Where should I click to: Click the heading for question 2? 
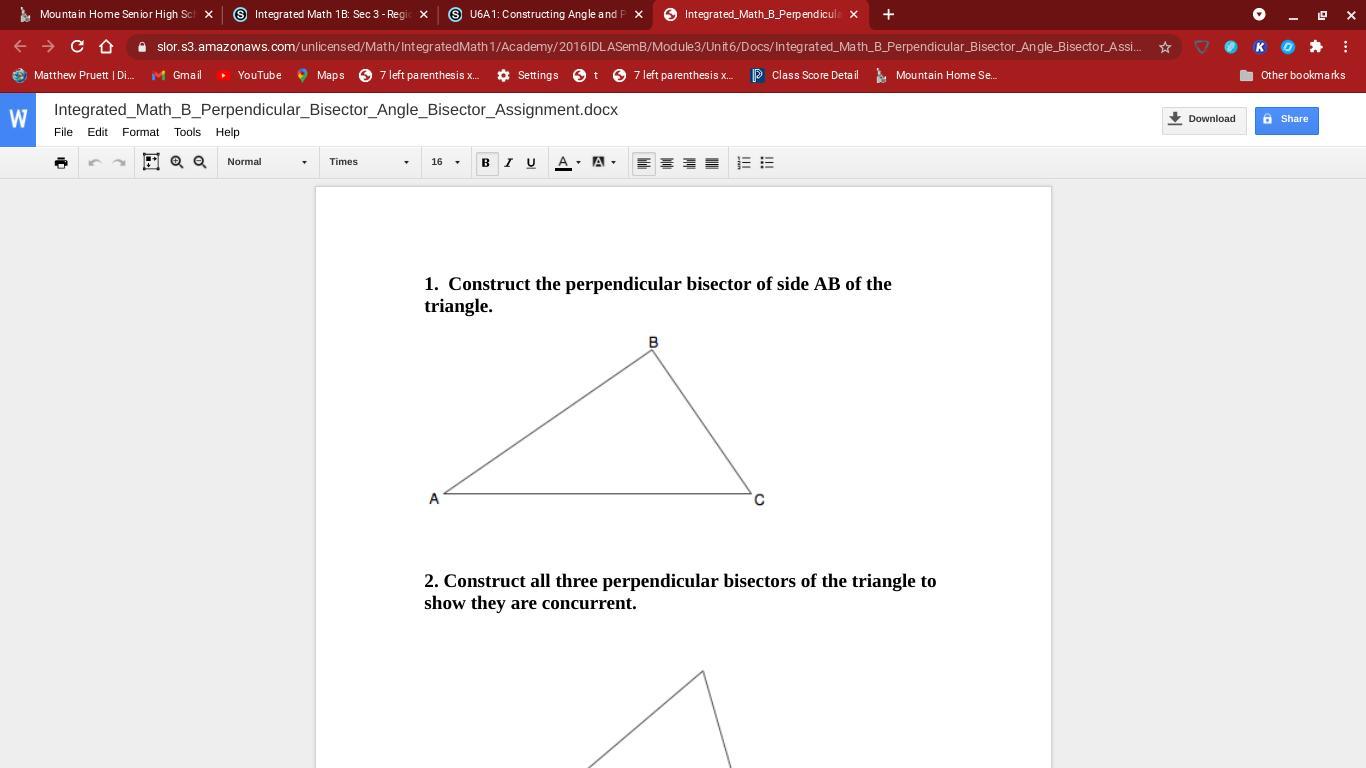point(680,592)
